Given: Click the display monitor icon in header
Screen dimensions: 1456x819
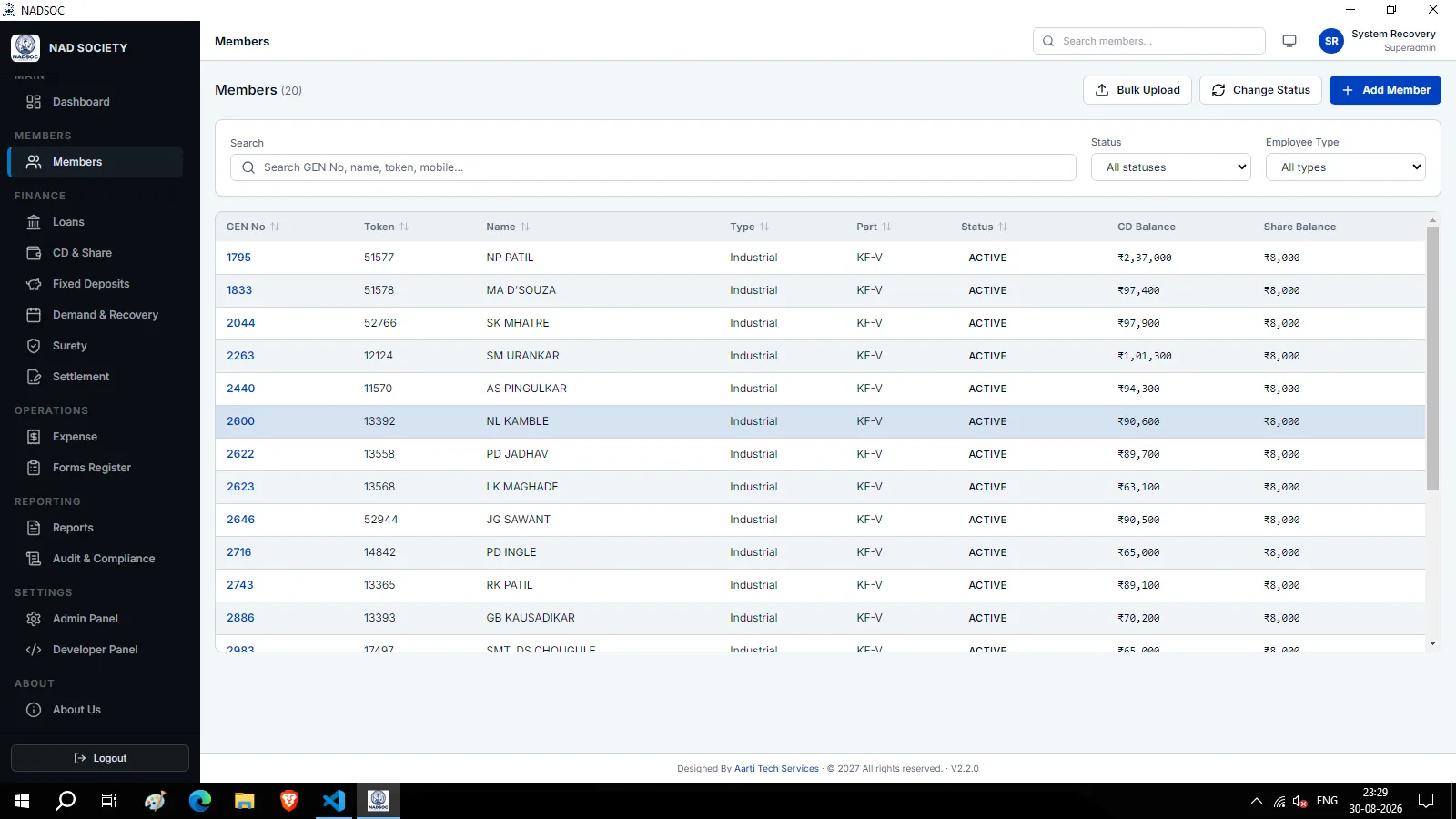Looking at the screenshot, I should click(1289, 41).
